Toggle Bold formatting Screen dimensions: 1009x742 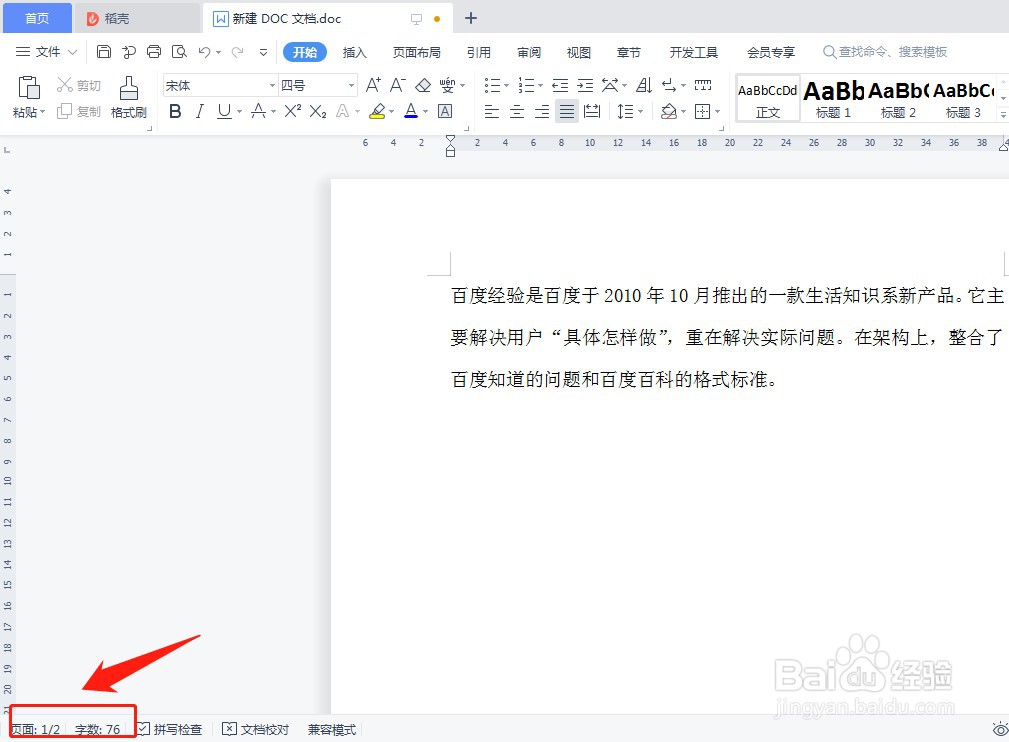[x=175, y=112]
